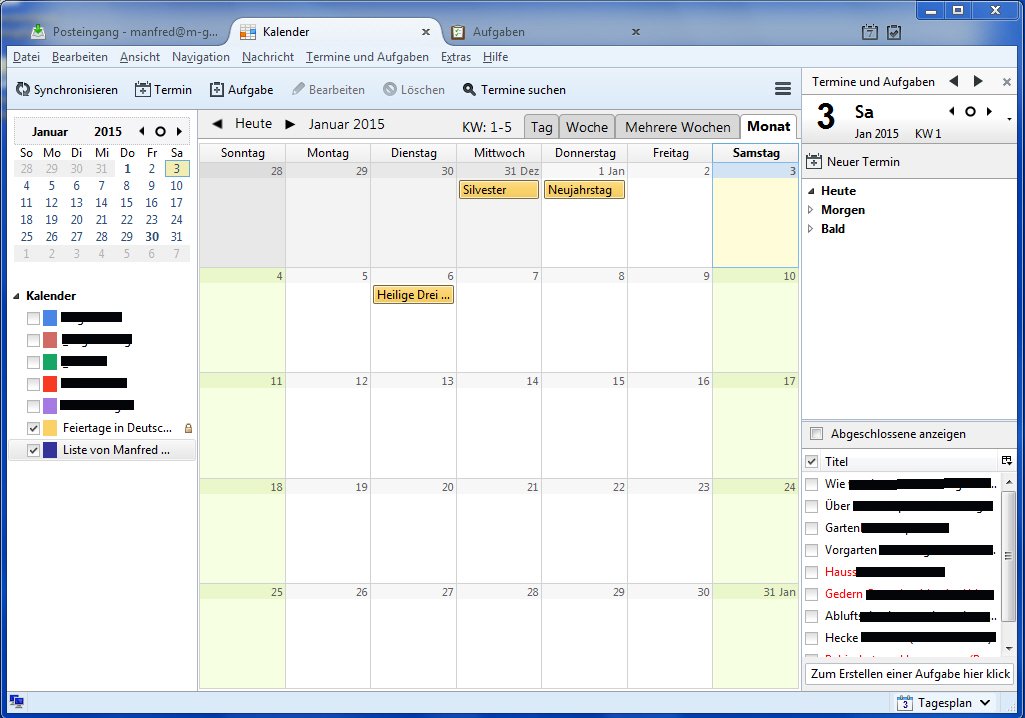Close the Aufgaben tab
Screen dimensions: 1025x718
pos(635,31)
